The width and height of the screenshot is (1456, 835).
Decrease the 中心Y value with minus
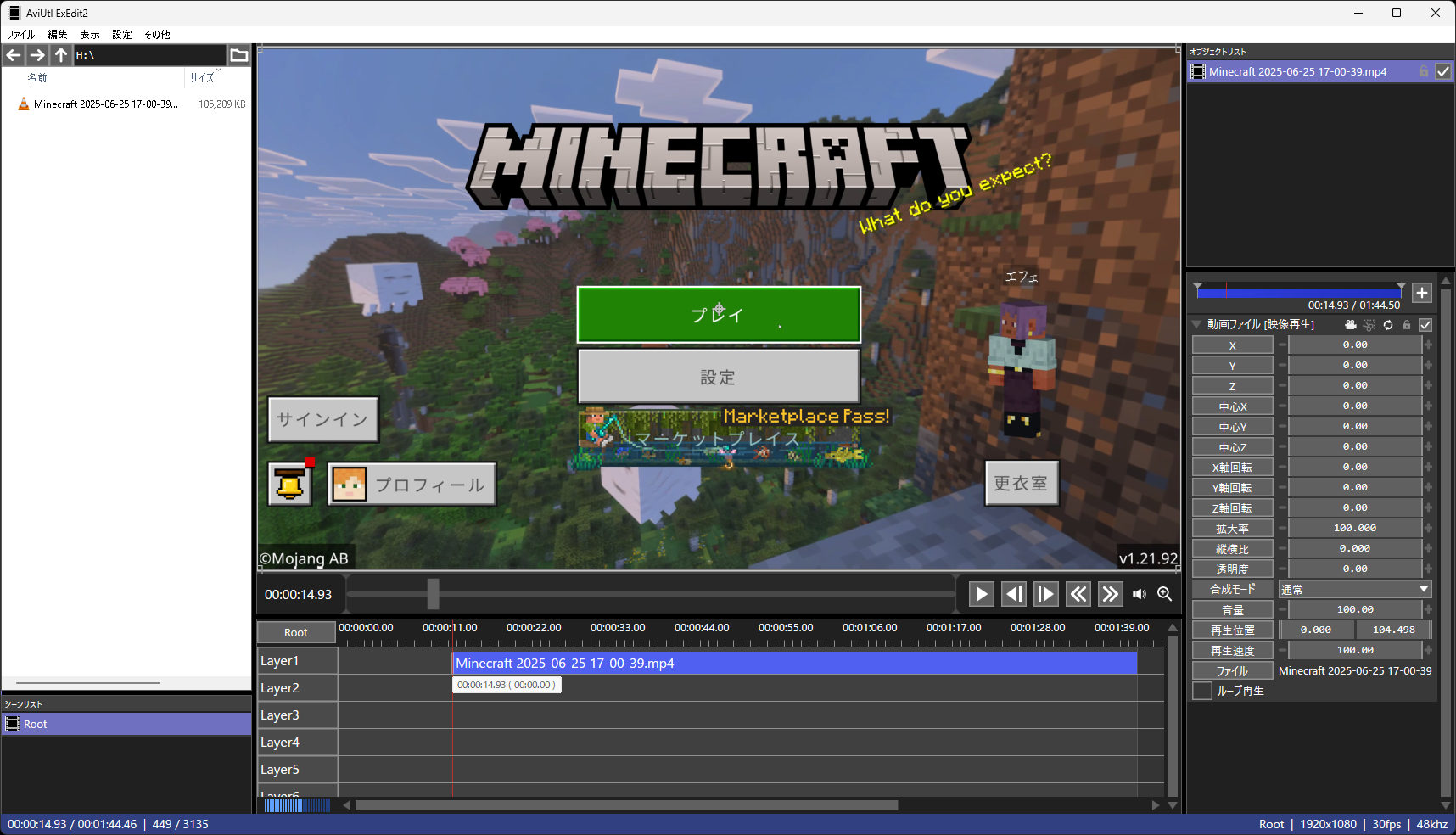click(x=1282, y=426)
